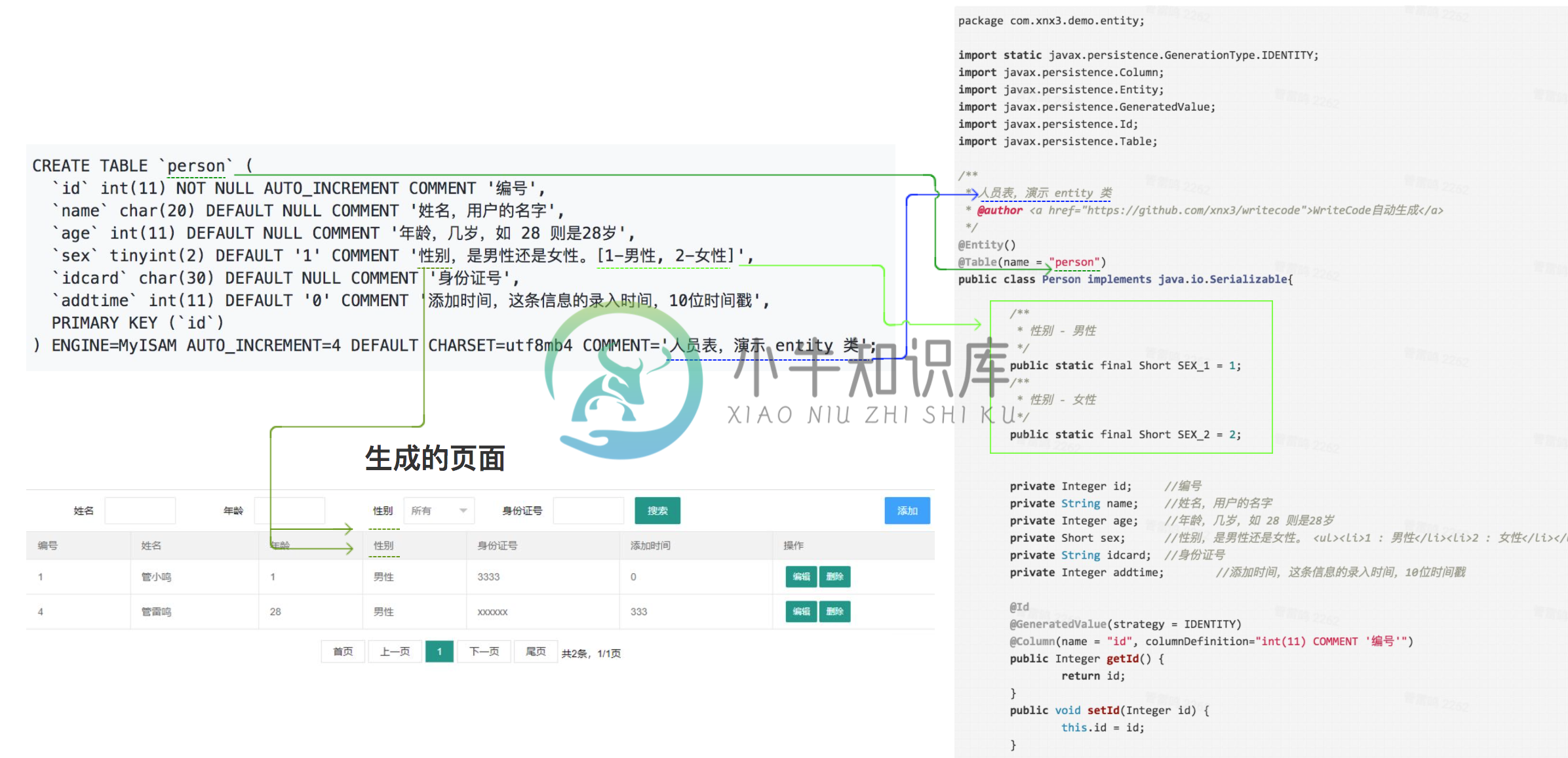Click 编辑 in the 管雷鸣 row
This screenshot has width=1568, height=758.
[x=801, y=612]
